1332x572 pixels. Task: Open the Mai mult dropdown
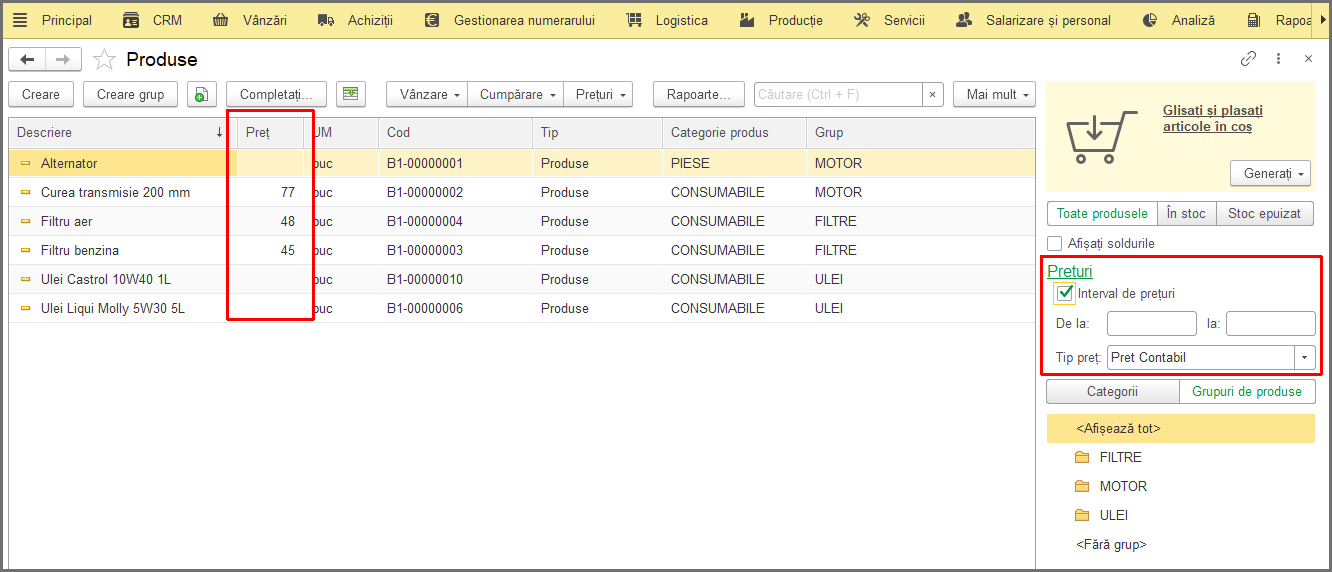pyautogui.click(x=994, y=94)
